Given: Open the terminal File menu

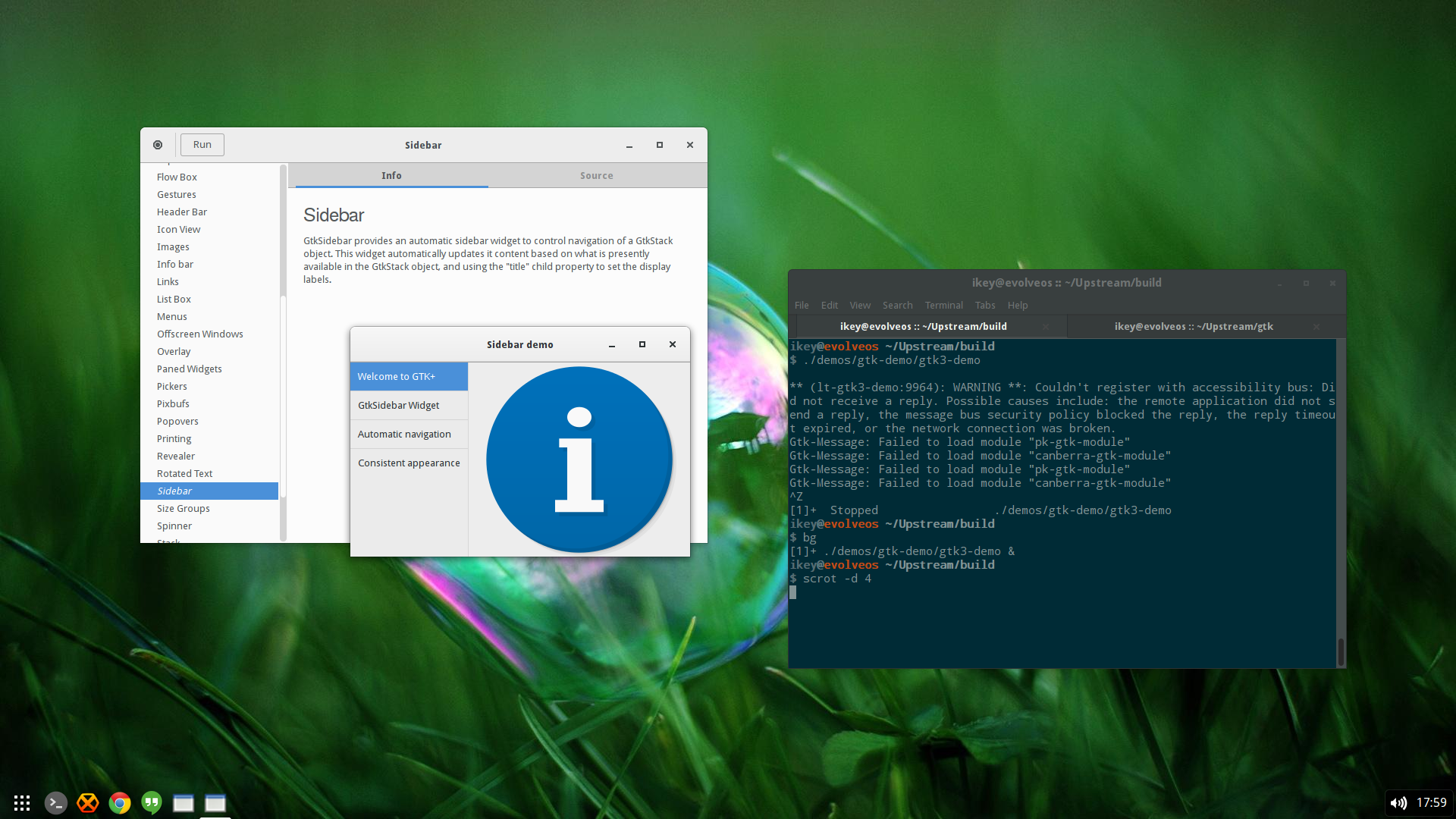Looking at the screenshot, I should pos(802,305).
